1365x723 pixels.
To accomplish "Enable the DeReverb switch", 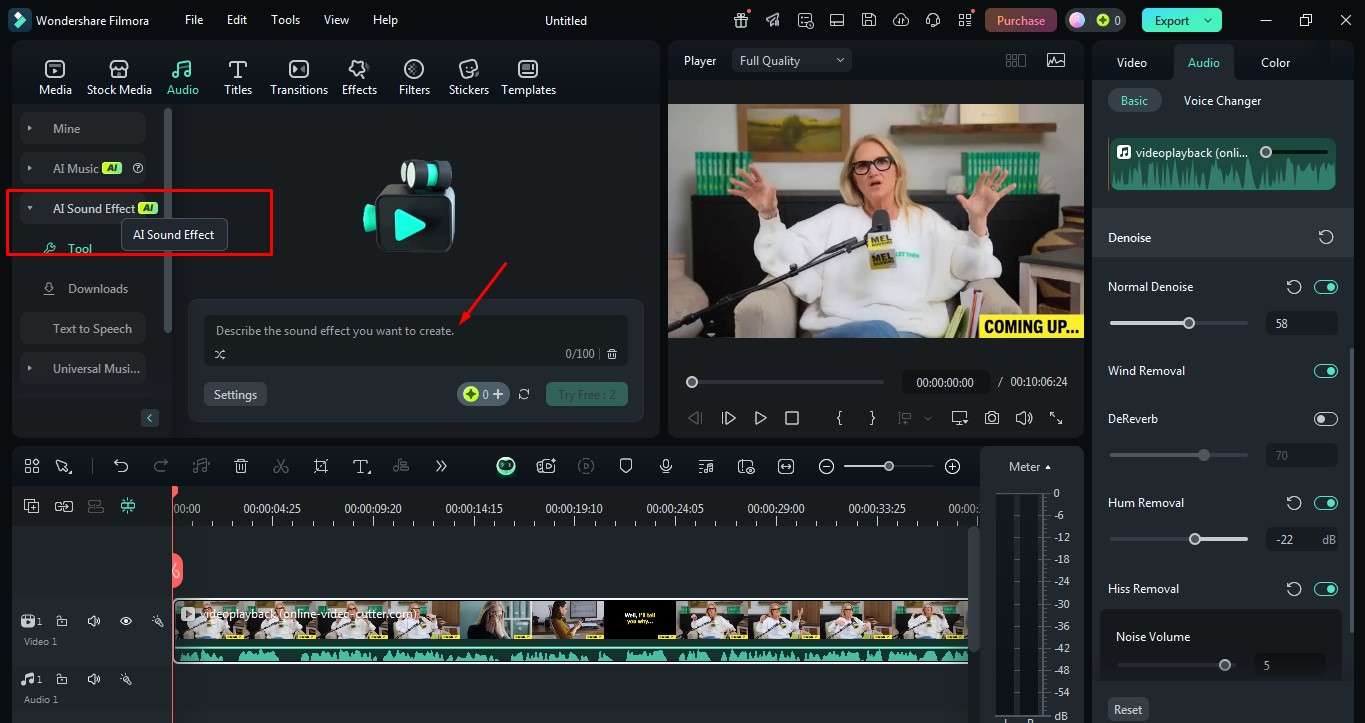I will 1326,419.
